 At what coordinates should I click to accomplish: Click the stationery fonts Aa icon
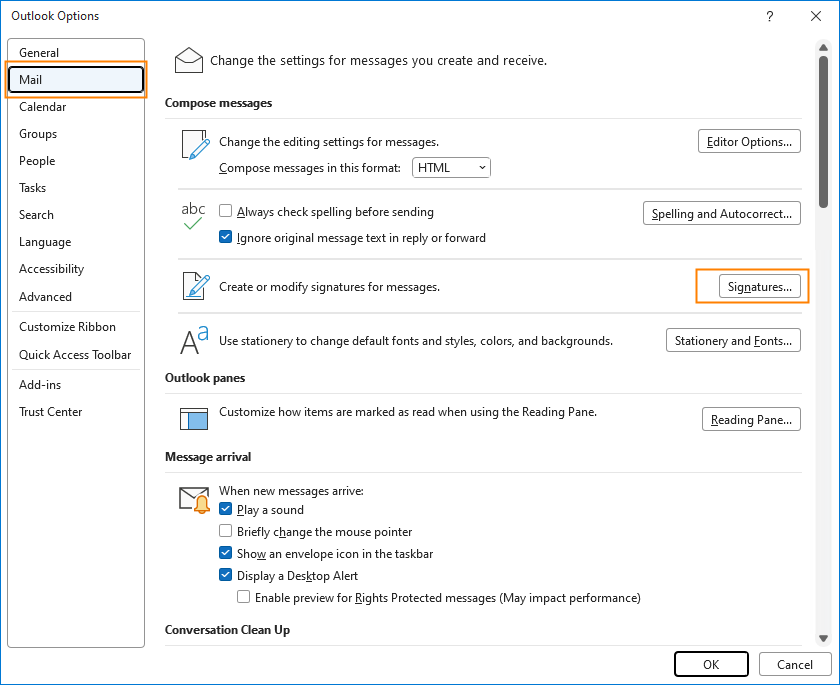pos(194,341)
